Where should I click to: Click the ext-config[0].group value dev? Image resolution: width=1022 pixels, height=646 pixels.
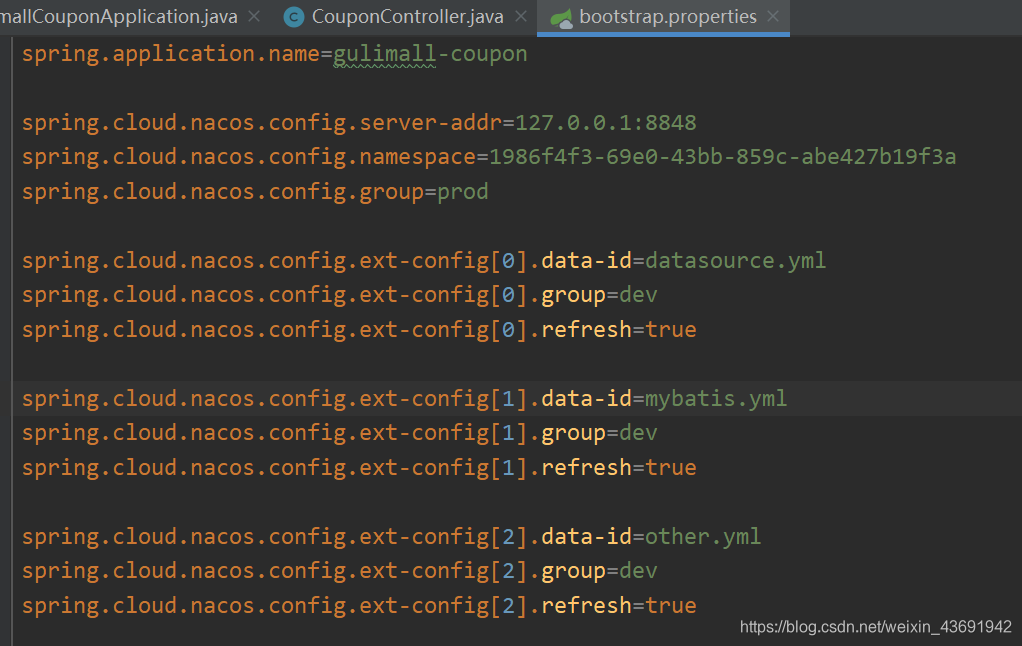click(638, 295)
